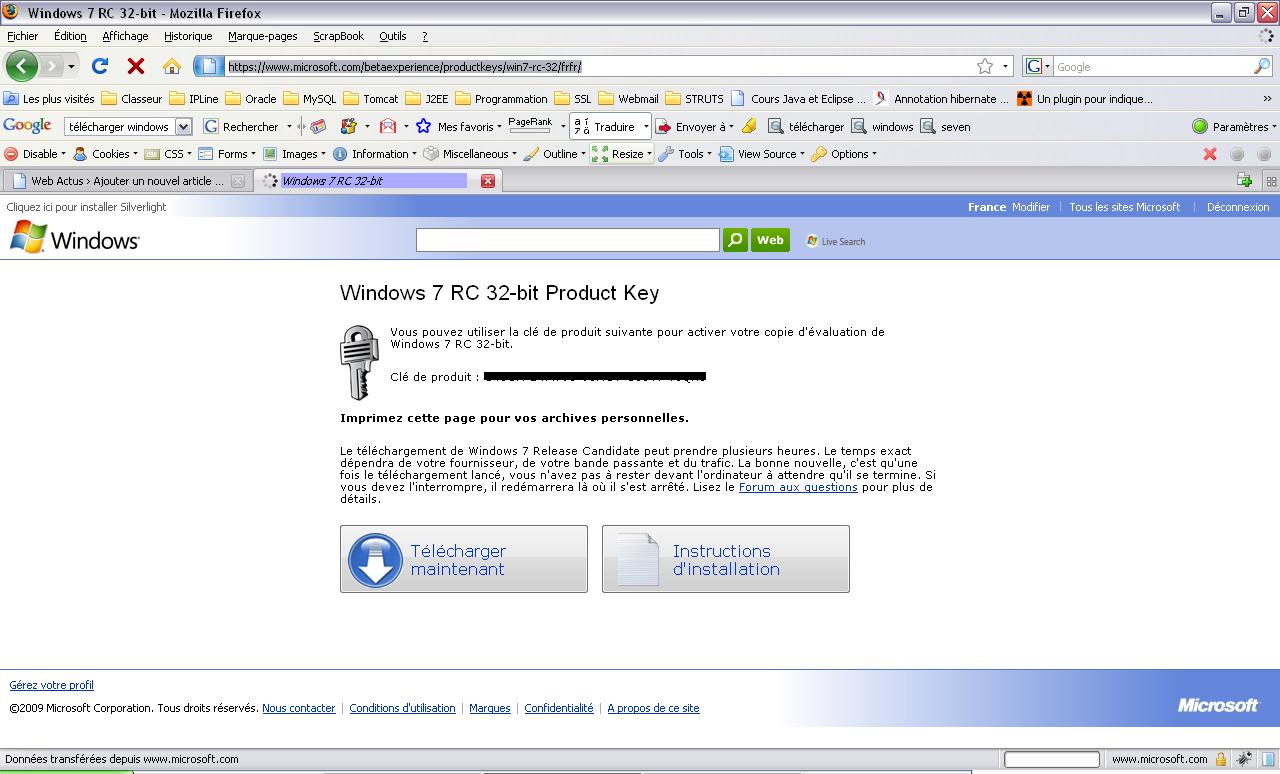
Task: Reload the page with the blue refresh icon
Action: pos(99,66)
